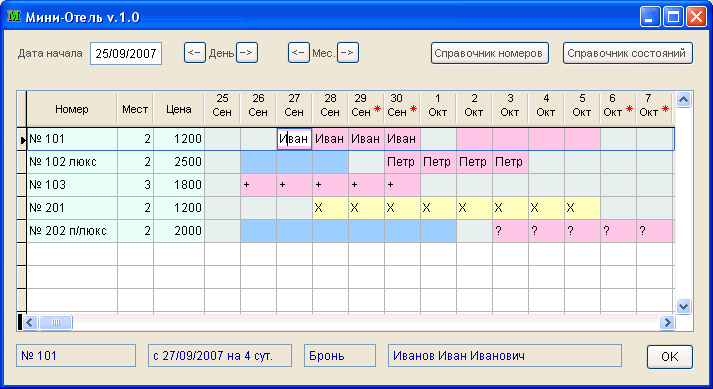
Task: Click the Цена column header
Action: 179,109
